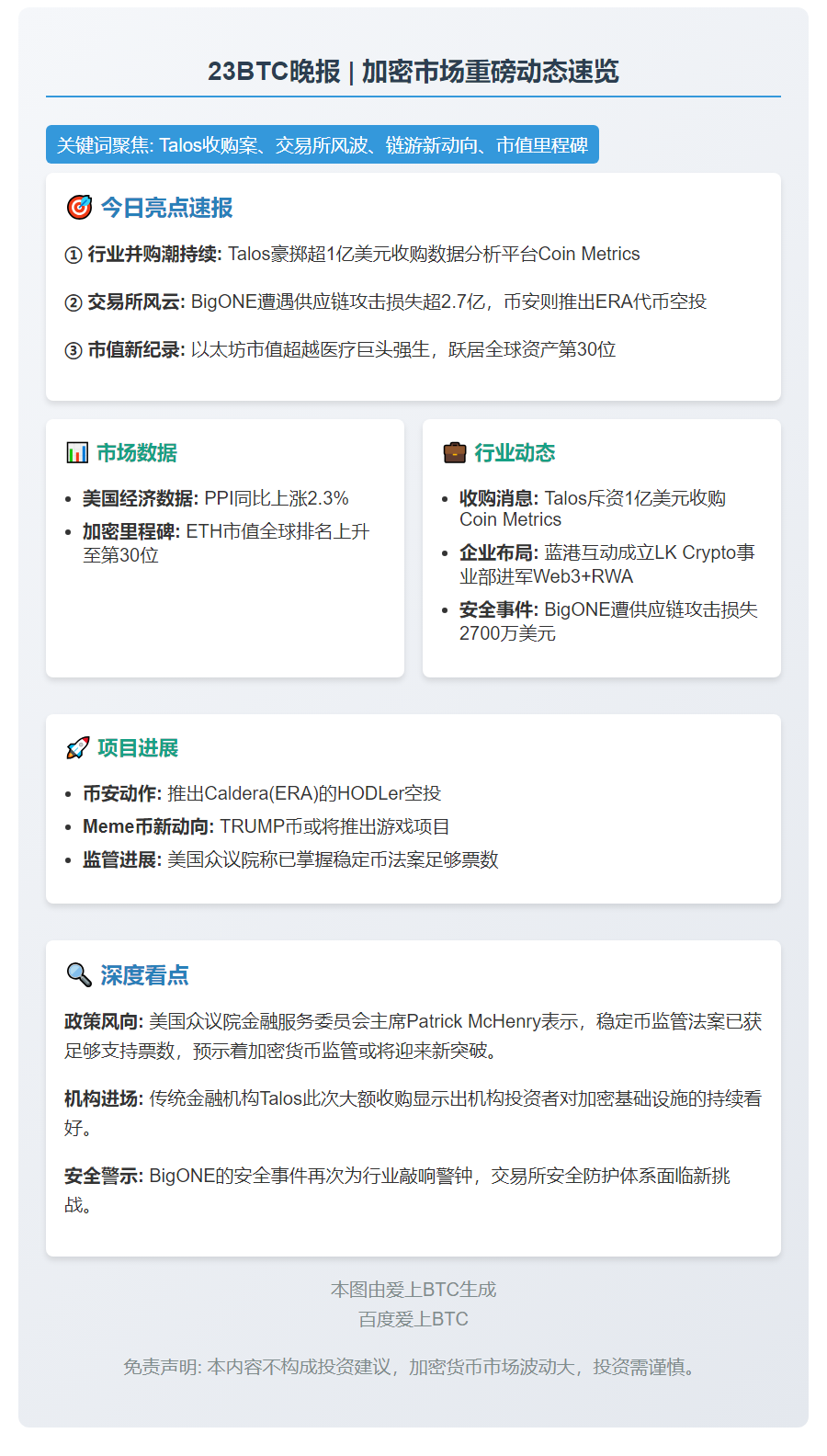
Task: Click the rocket icon beside 项目进展
Action: pos(78,748)
